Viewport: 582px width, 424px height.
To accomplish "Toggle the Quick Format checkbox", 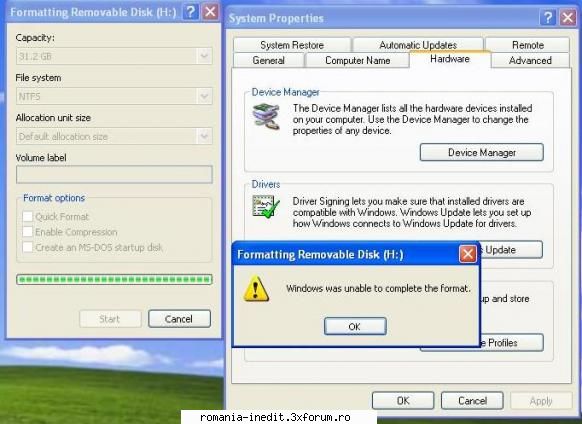I will click(x=27, y=216).
